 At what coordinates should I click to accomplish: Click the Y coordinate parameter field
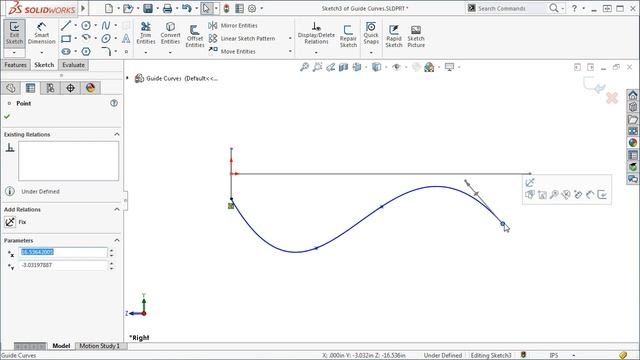pos(63,265)
